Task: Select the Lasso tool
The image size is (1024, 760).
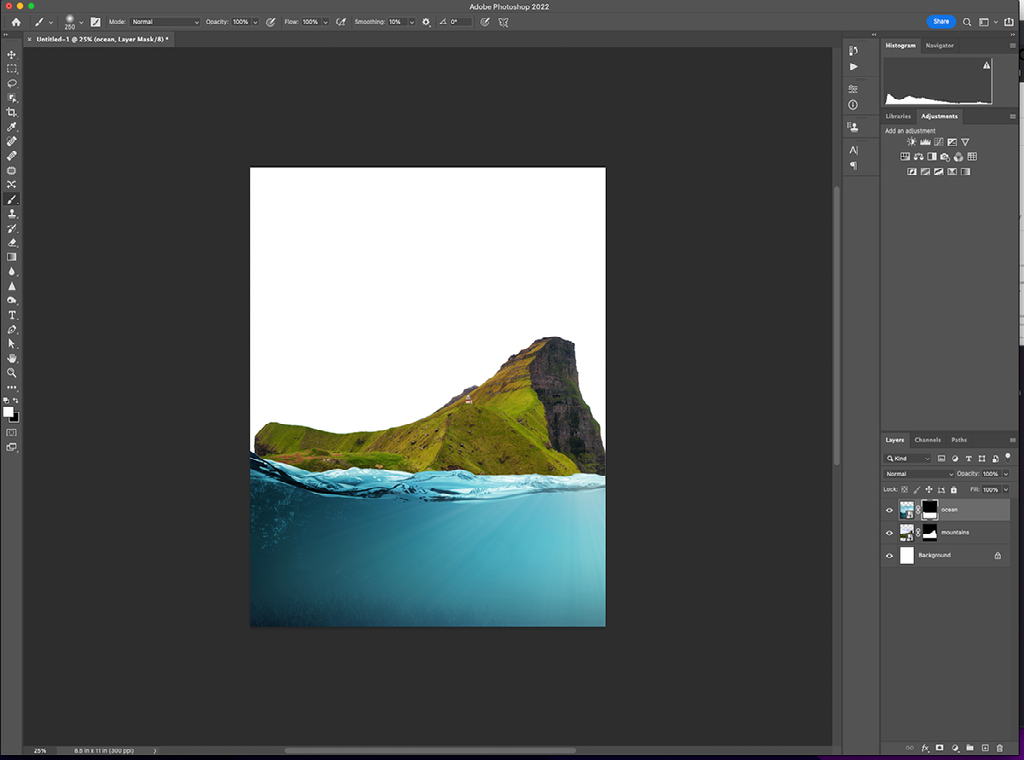Action: tap(12, 84)
